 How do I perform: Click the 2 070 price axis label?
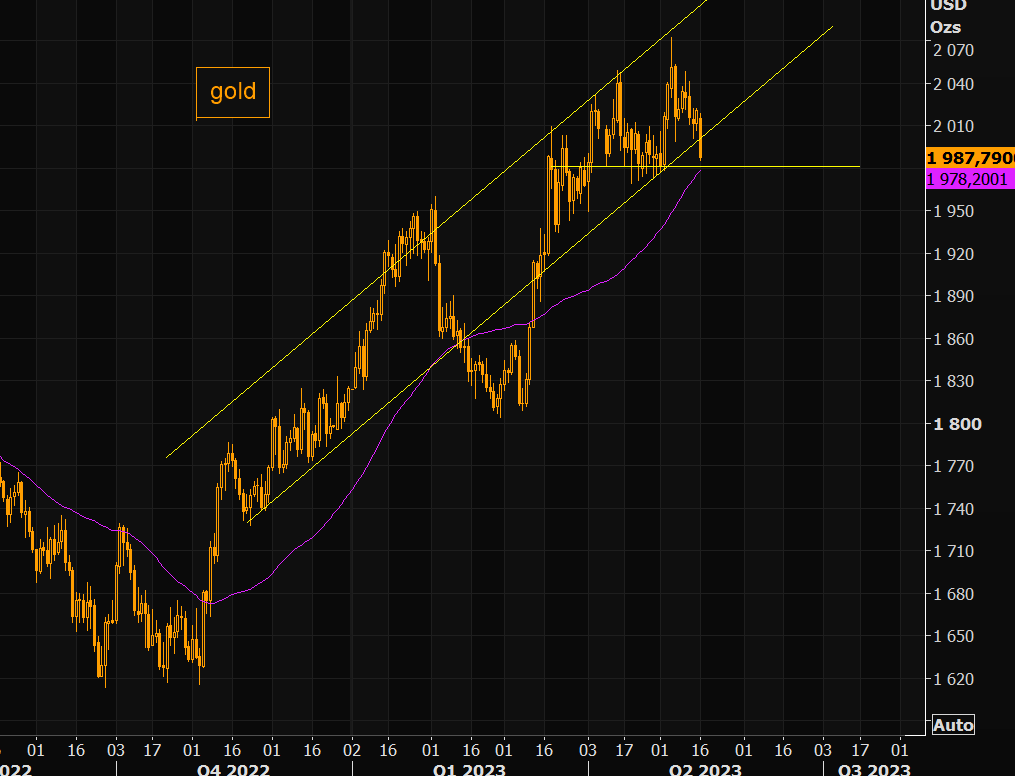953,50
